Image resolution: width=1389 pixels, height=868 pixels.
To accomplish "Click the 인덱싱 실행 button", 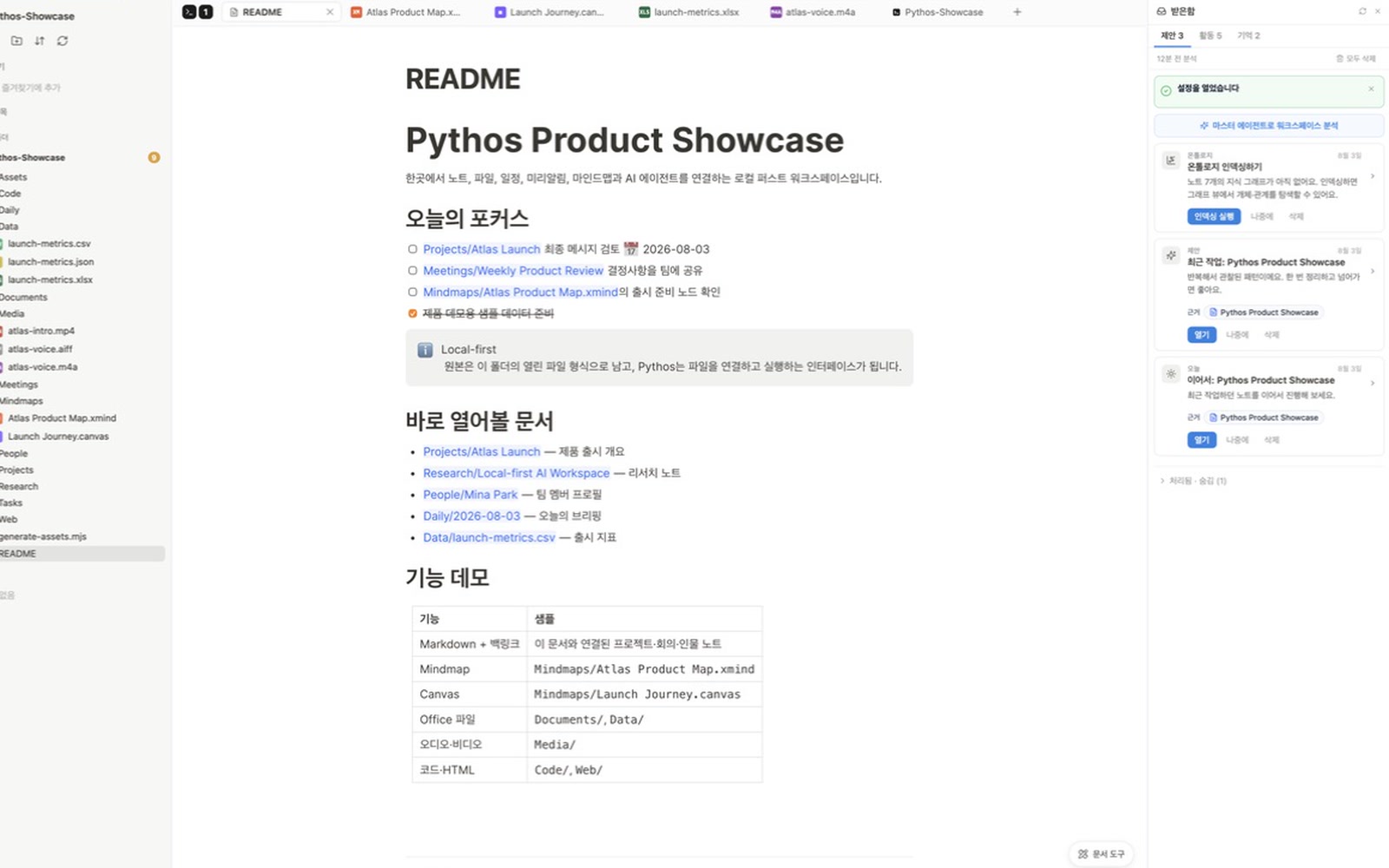I will click(1214, 216).
